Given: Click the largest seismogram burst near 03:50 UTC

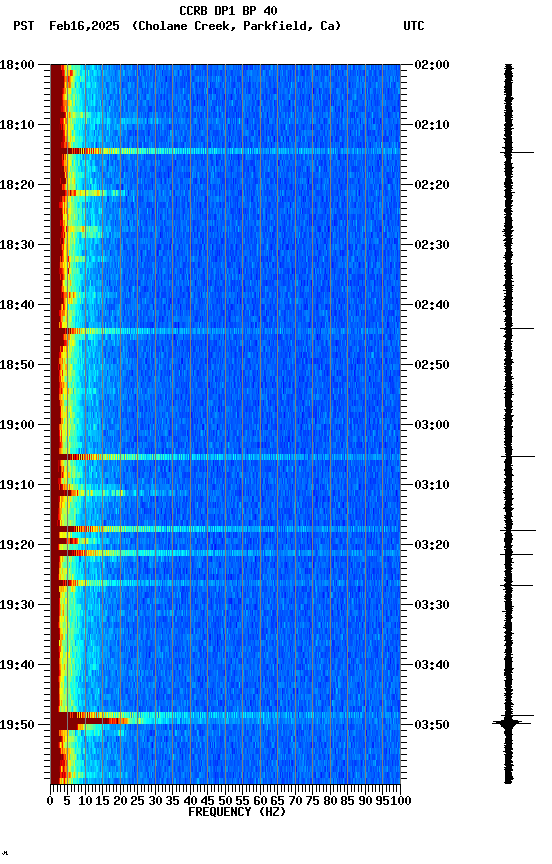Looking at the screenshot, I should pos(510,722).
